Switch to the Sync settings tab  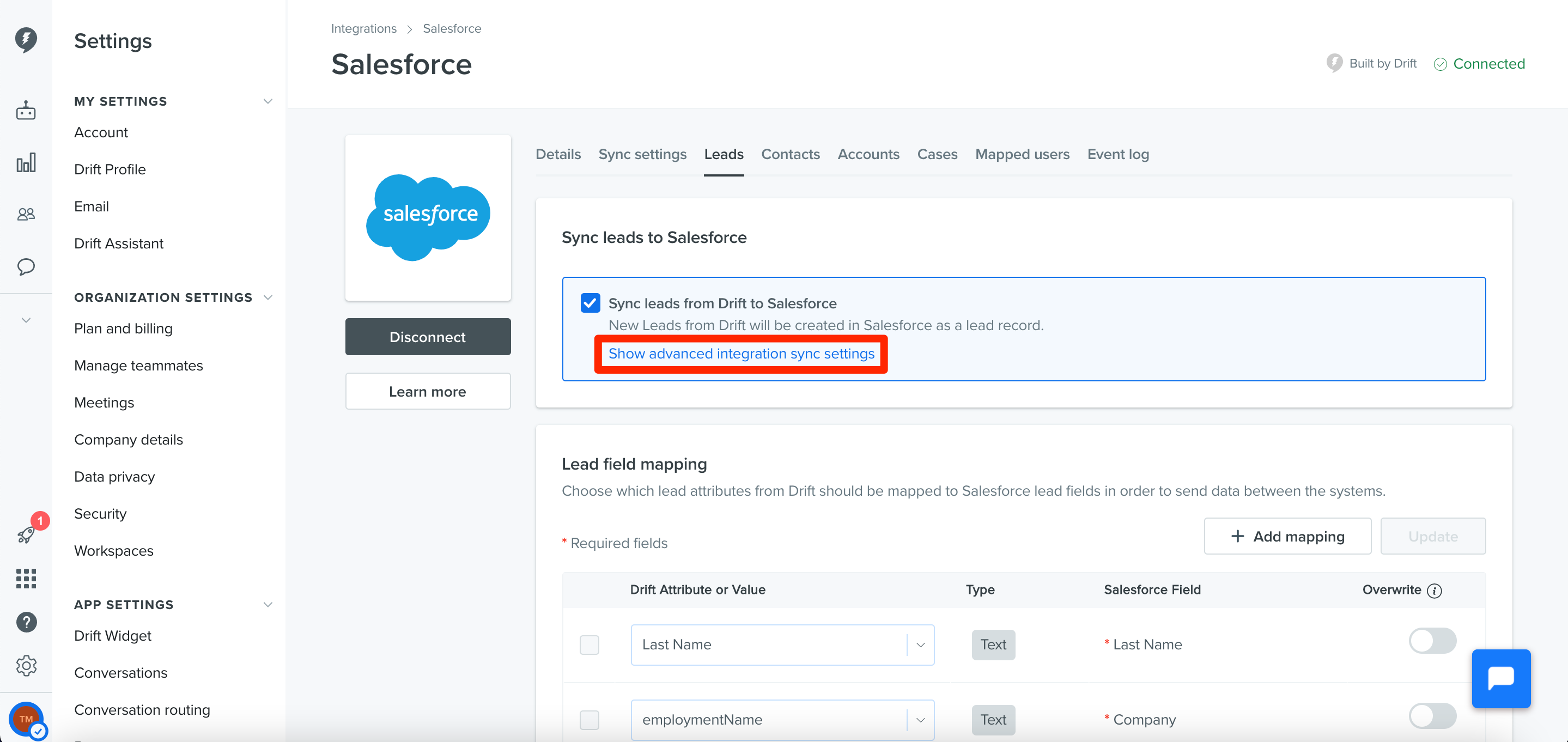[x=642, y=155]
